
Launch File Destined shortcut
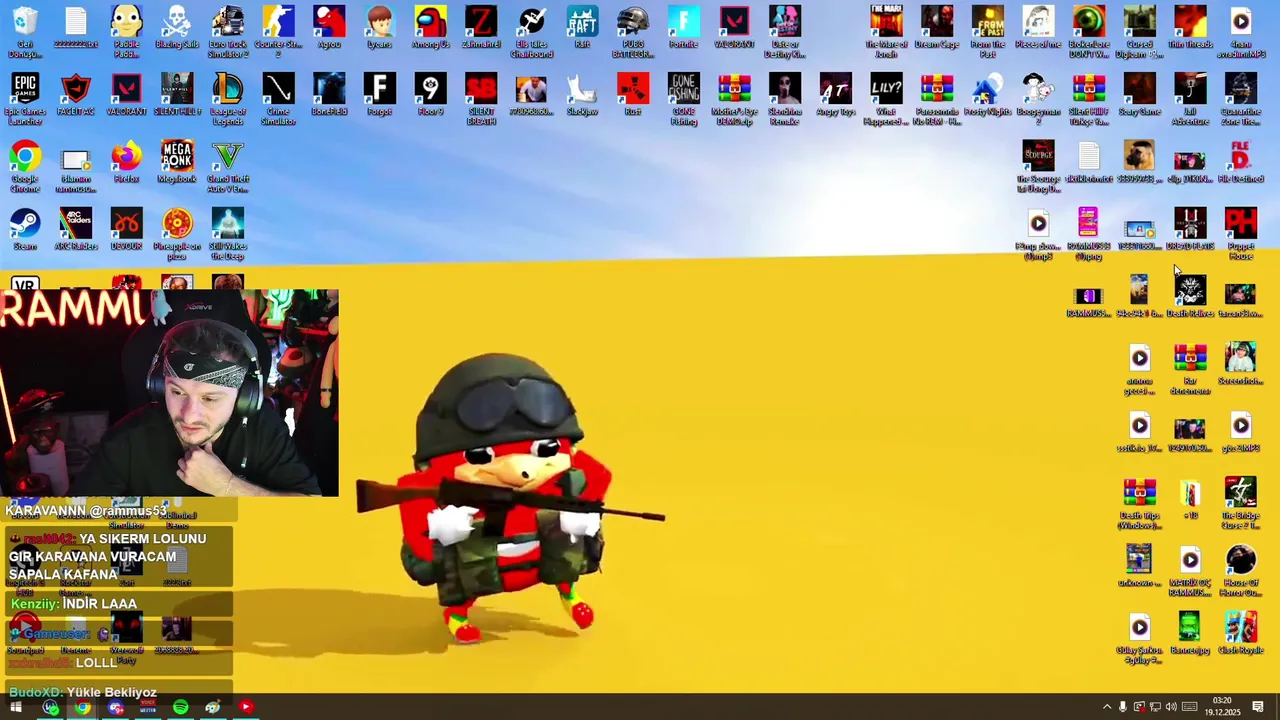tap(1241, 161)
